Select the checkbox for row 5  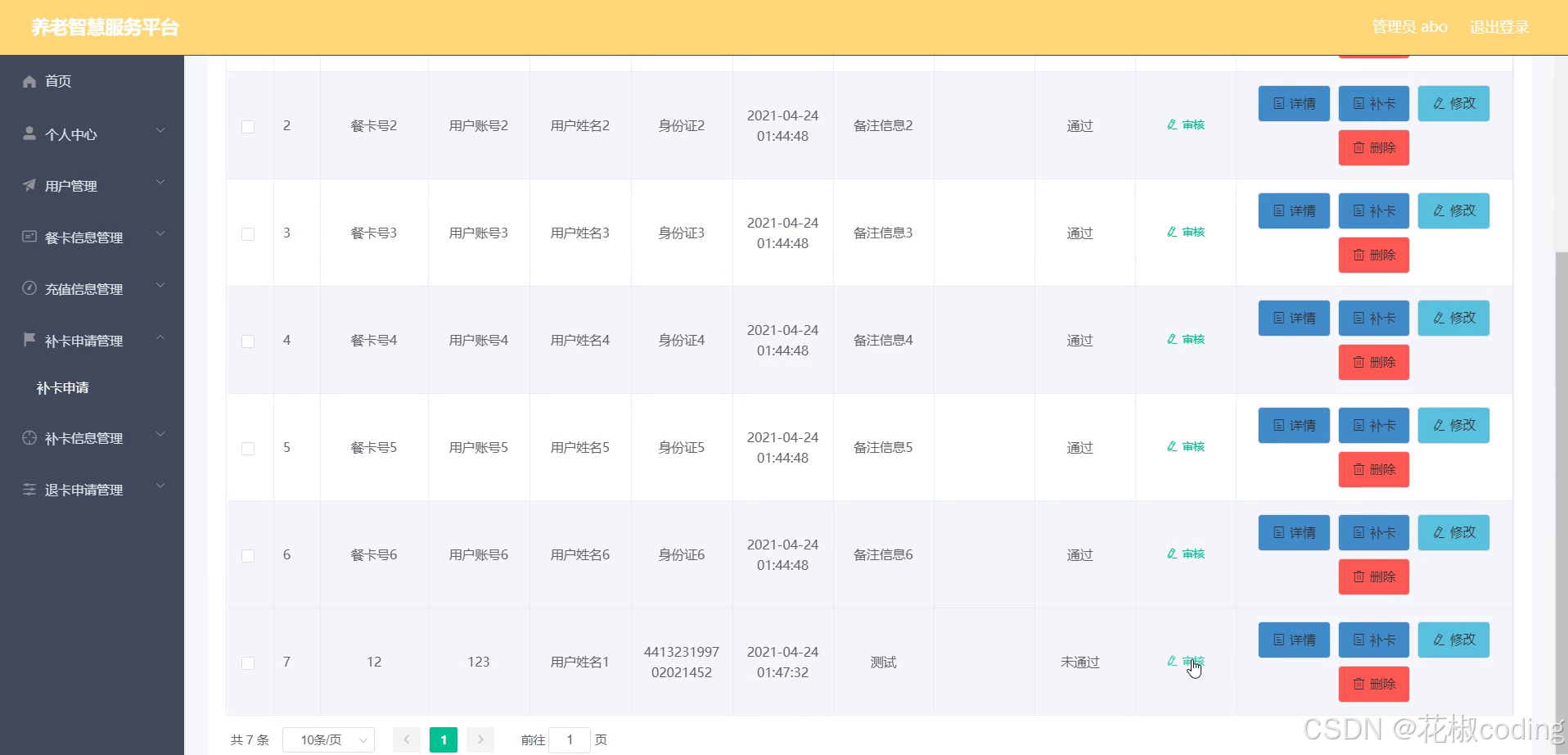[x=249, y=448]
